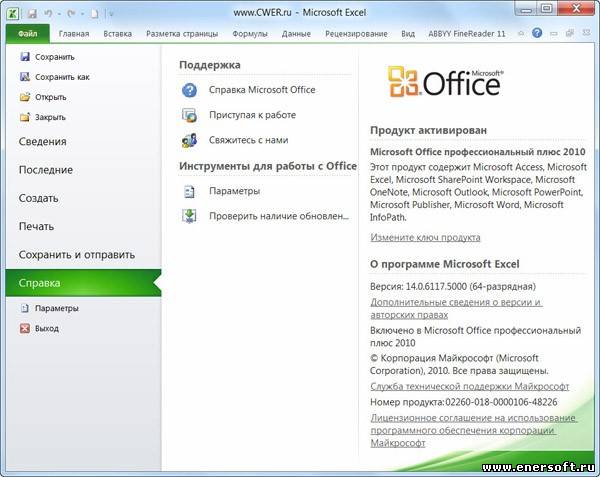
Task: Click the Измените ключ продукта link
Action: (x=425, y=238)
